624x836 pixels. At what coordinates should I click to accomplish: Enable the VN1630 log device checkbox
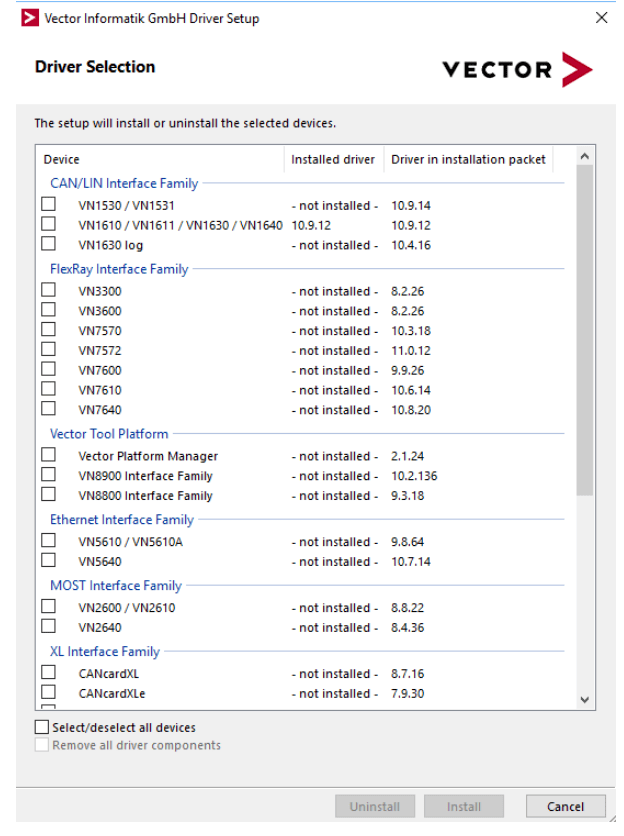tap(48, 244)
